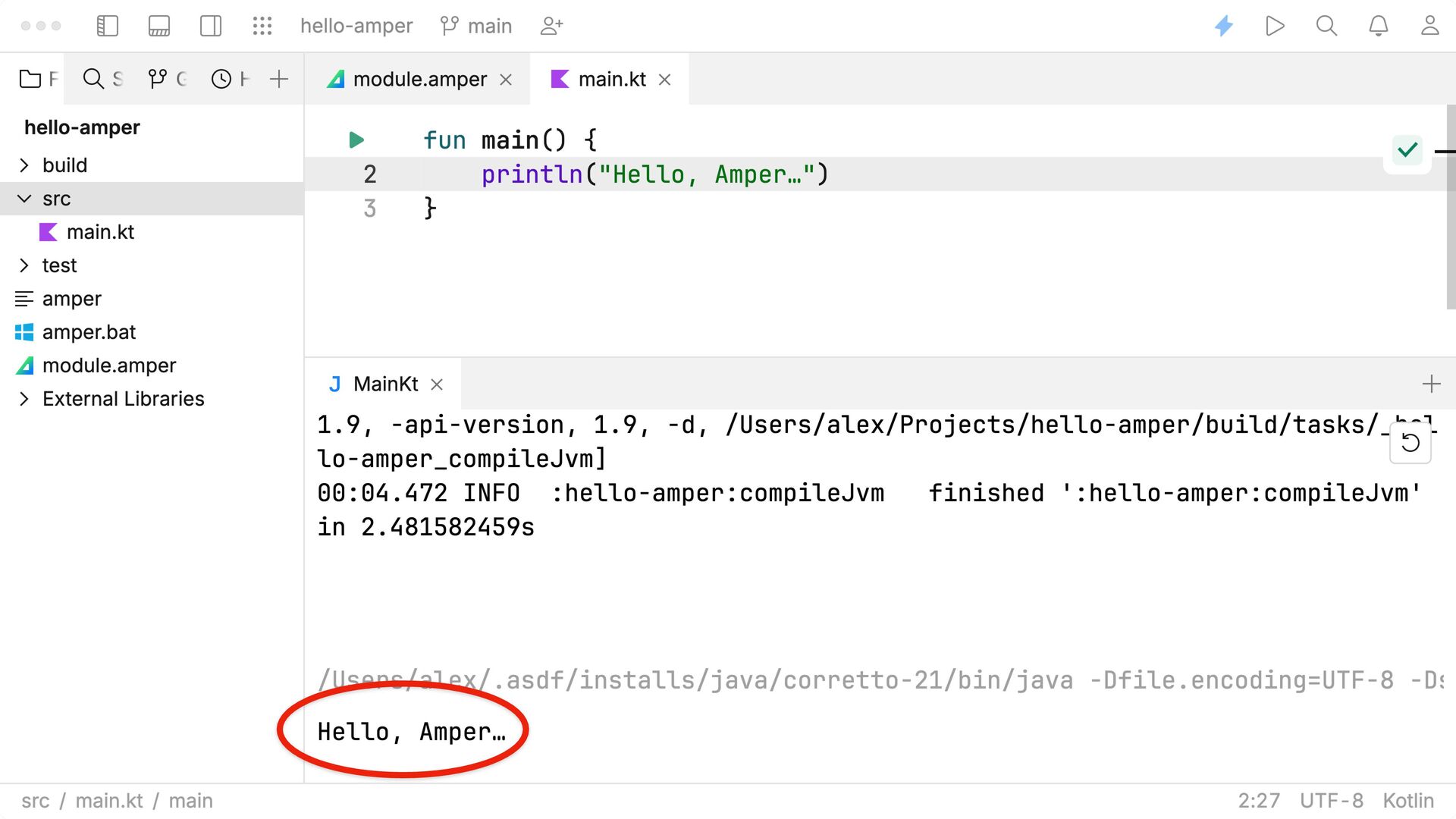Expand External Libraries node
This screenshot has height=819, width=1456.
click(24, 399)
